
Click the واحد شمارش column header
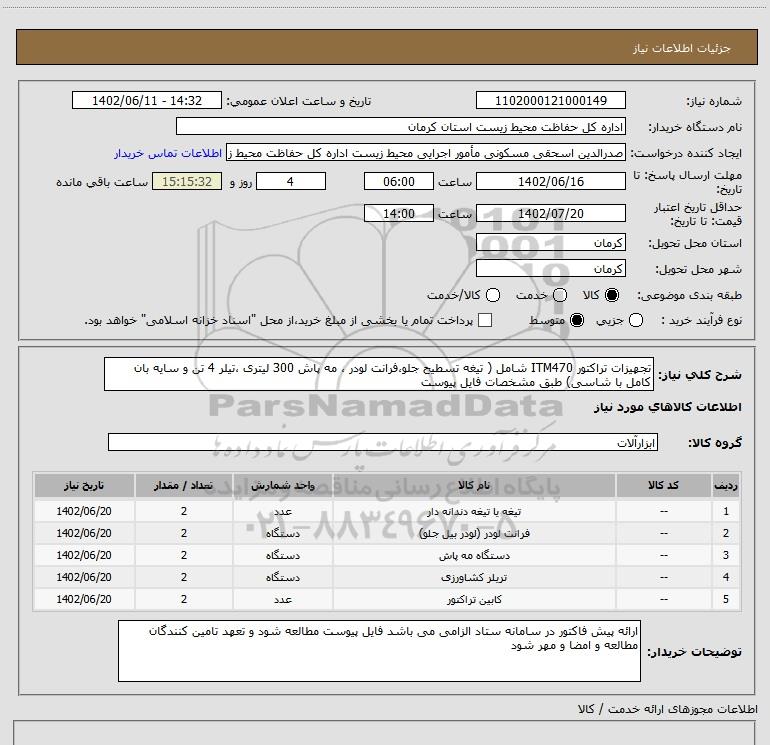click(x=283, y=485)
